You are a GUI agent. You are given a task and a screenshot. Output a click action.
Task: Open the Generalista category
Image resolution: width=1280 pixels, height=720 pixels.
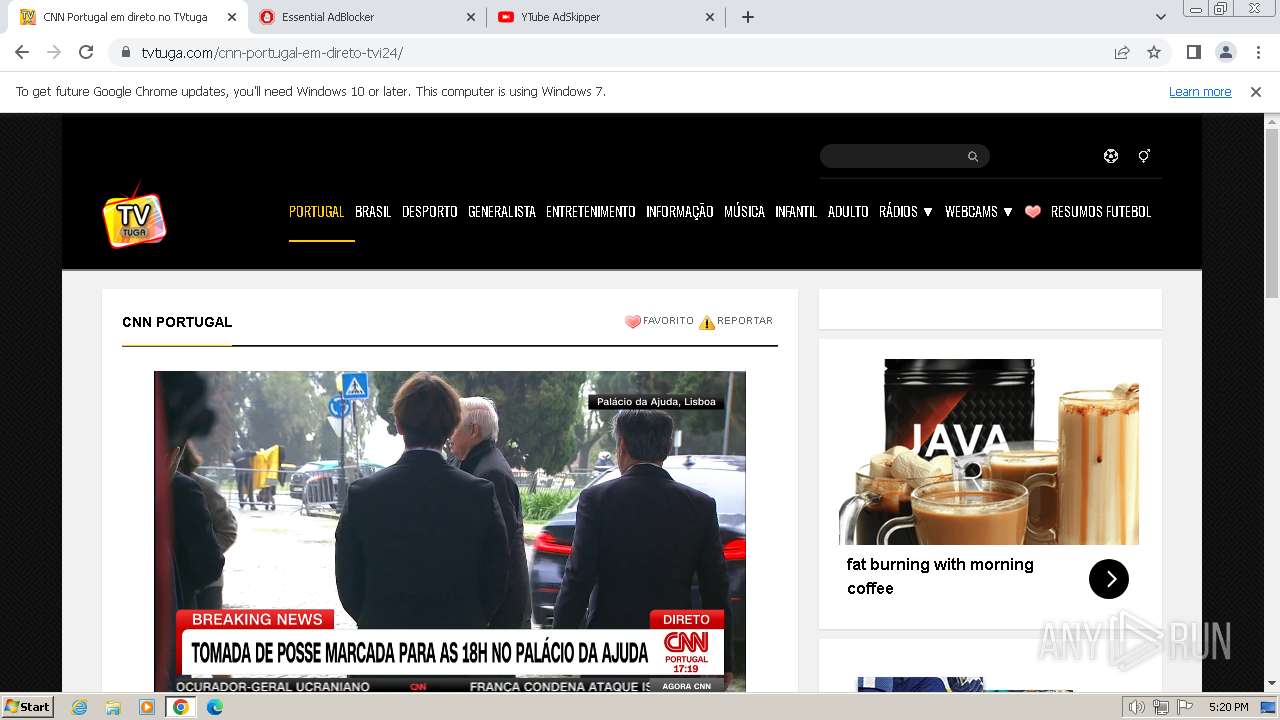click(x=502, y=212)
